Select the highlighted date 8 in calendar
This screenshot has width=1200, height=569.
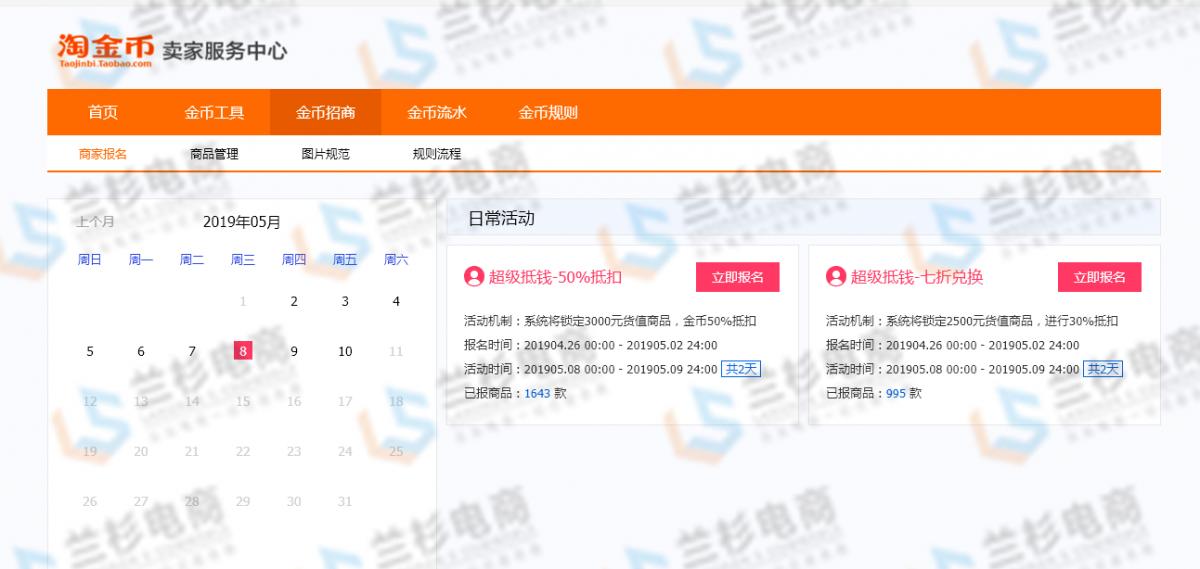(x=243, y=351)
